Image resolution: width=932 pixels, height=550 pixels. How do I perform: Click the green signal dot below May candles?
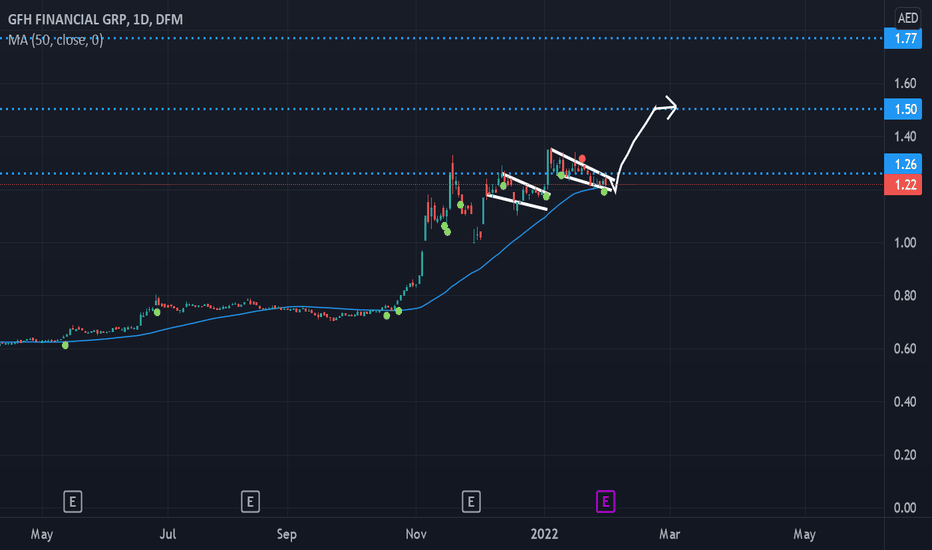tap(65, 345)
